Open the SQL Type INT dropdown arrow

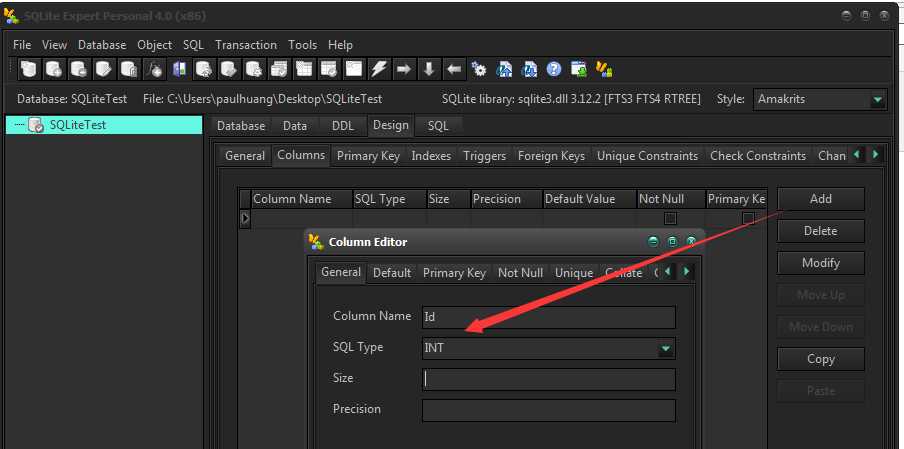(x=666, y=348)
